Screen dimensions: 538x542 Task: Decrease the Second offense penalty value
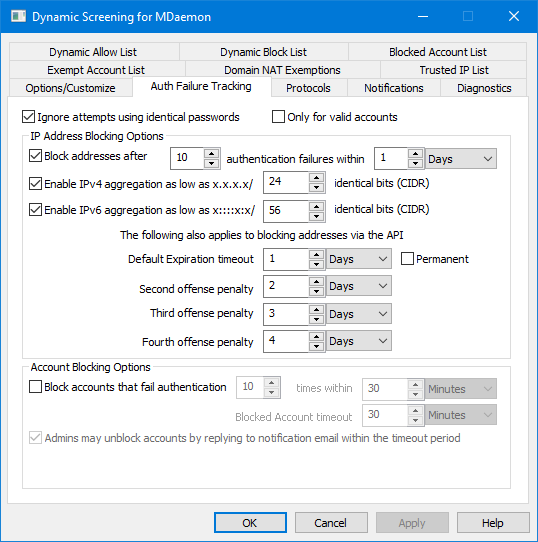(x=316, y=291)
